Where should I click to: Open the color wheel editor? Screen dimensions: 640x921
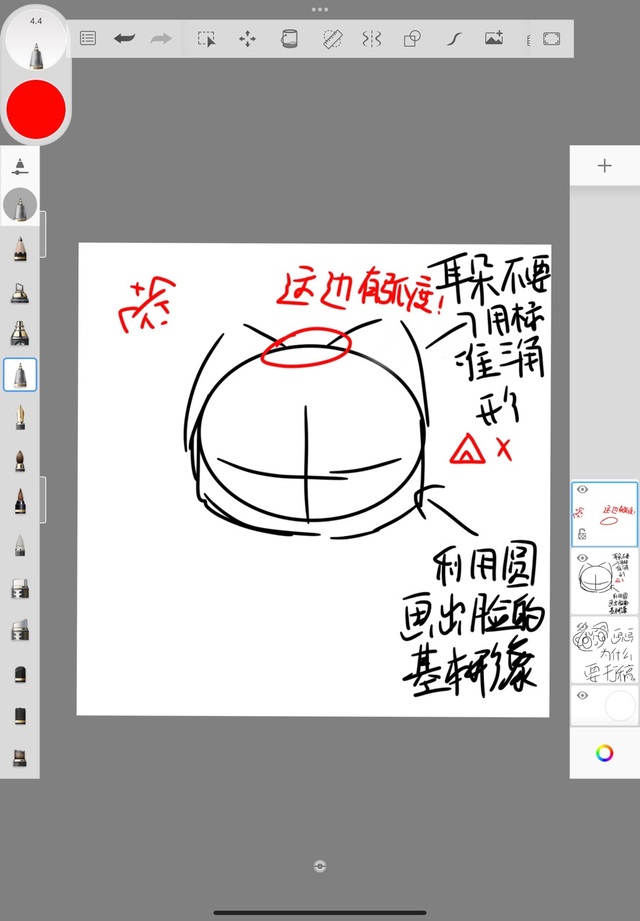point(604,753)
